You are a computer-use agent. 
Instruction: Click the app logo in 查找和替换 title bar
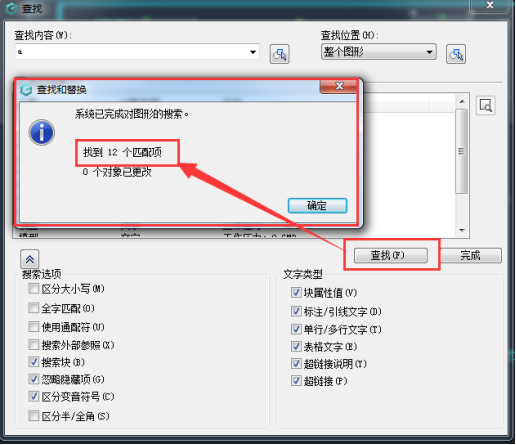26,90
